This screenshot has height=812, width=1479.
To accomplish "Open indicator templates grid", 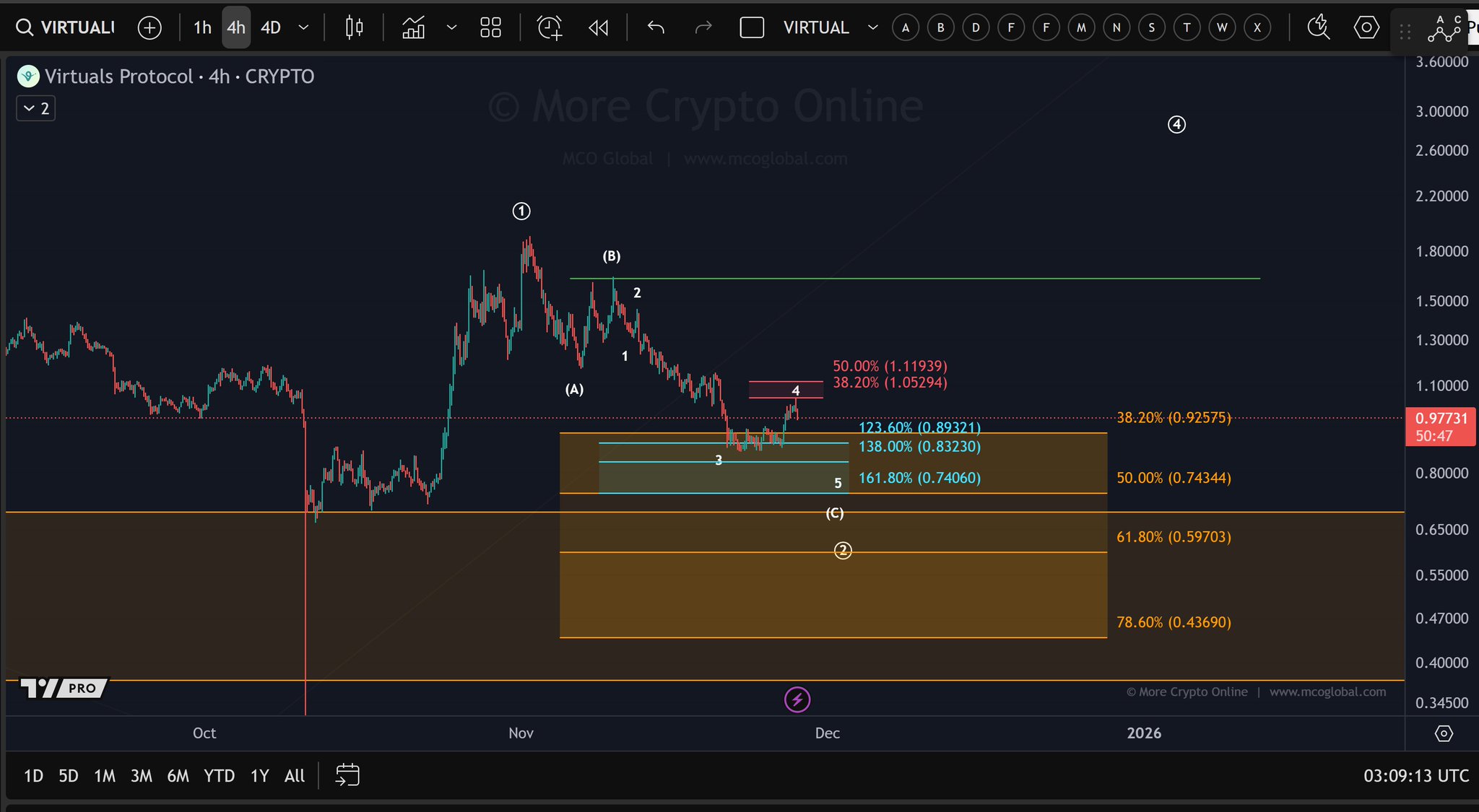I will point(490,27).
